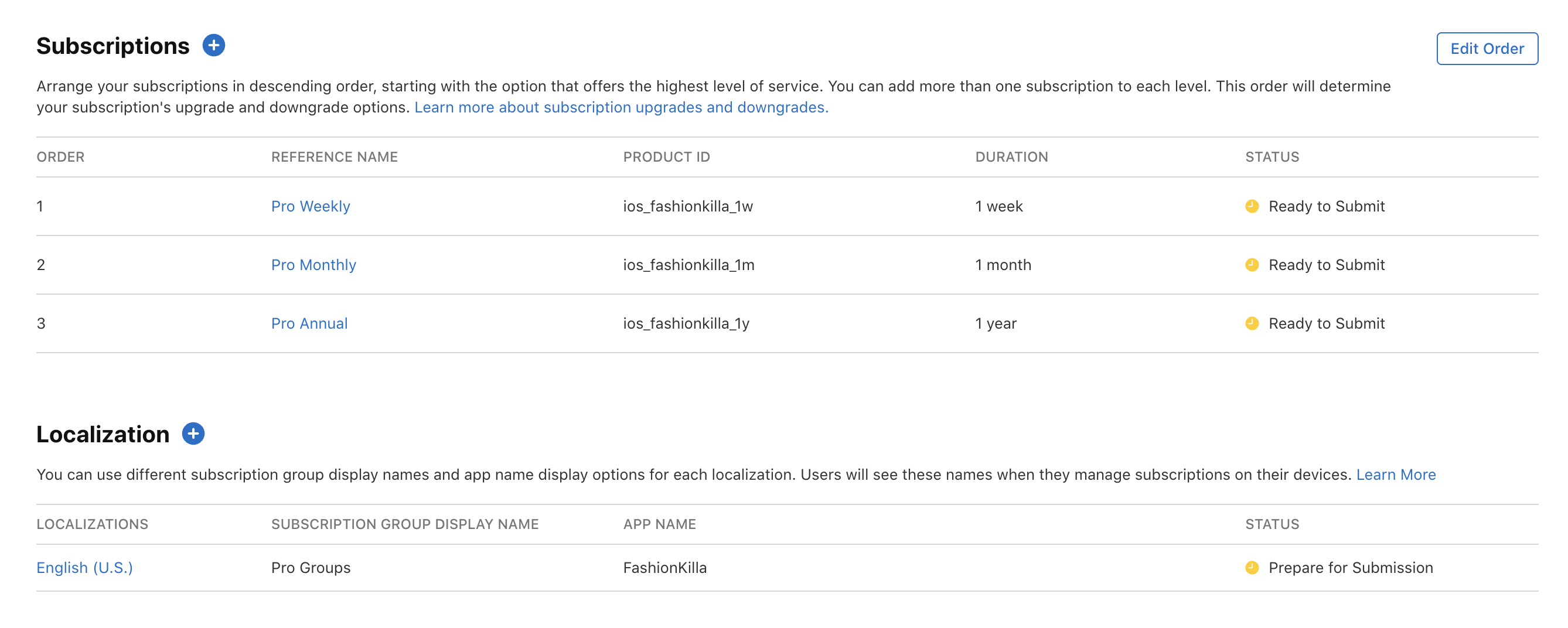The image size is (1568, 628).
Task: Select the ORDER column header
Action: 60,156
